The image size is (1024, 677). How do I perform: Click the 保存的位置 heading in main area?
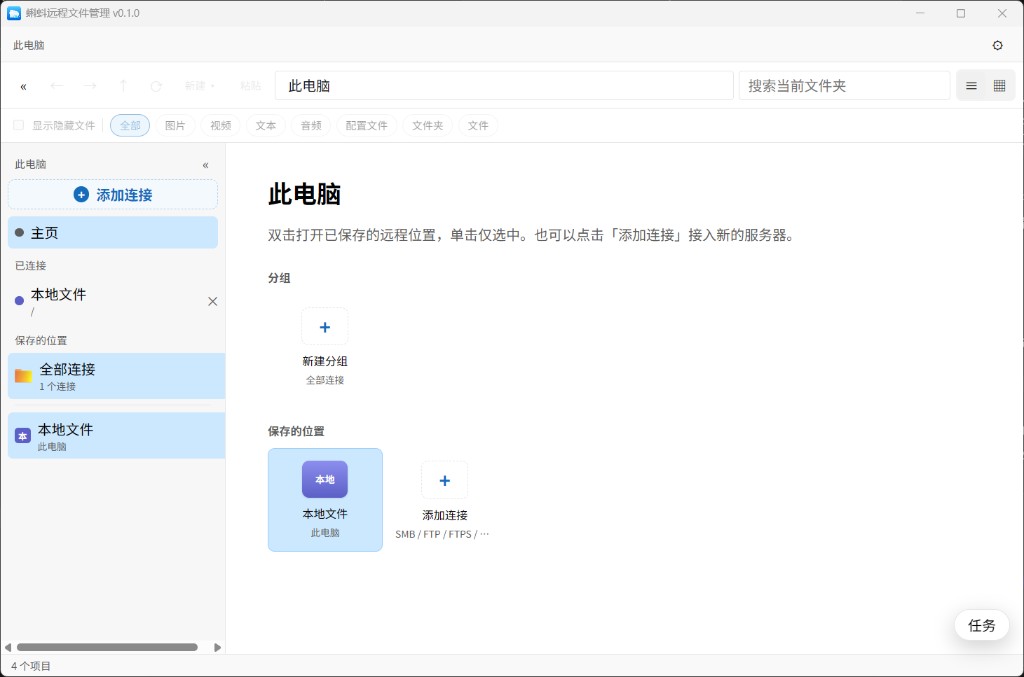296,431
